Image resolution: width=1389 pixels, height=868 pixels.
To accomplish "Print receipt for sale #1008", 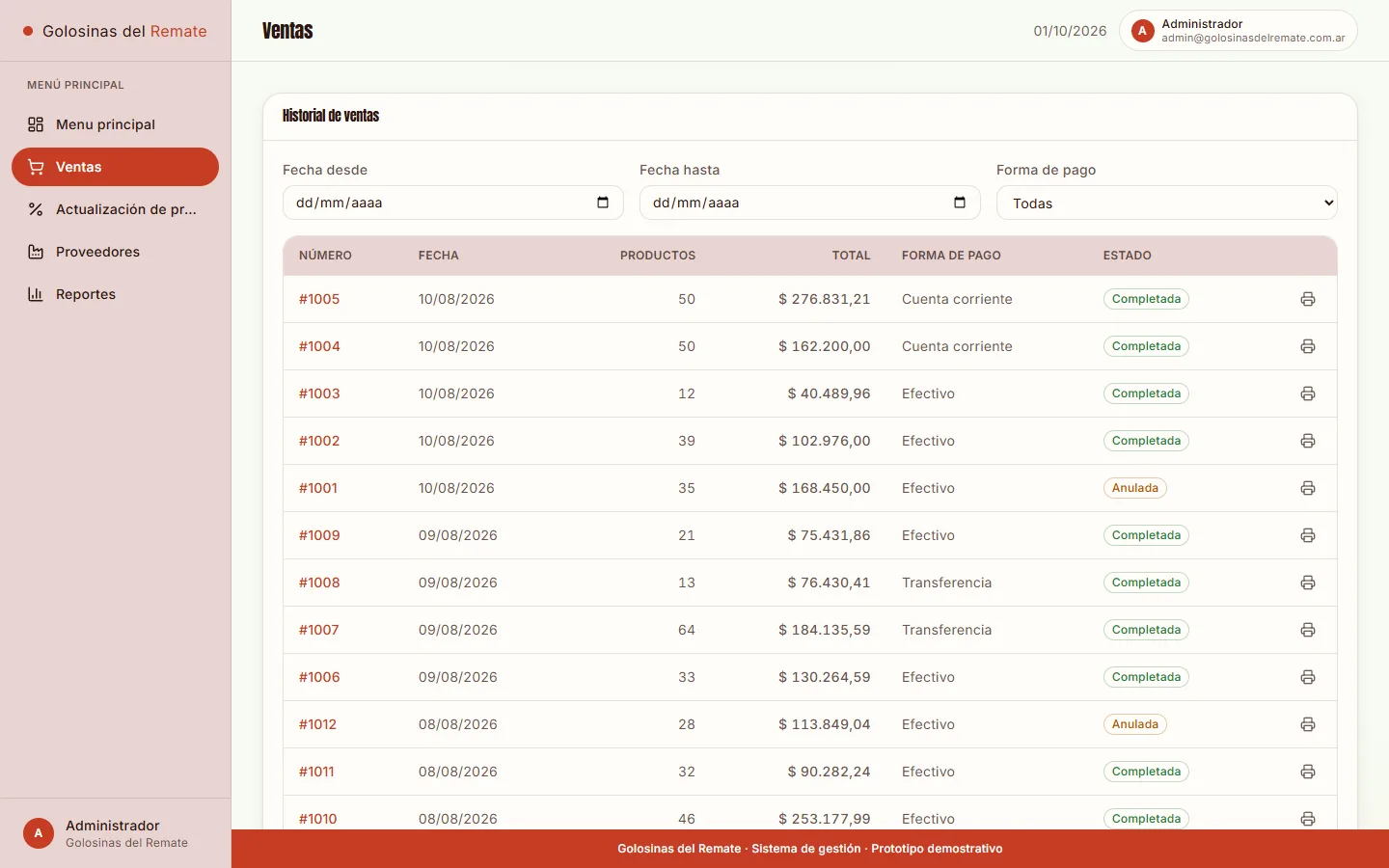I will 1308,583.
